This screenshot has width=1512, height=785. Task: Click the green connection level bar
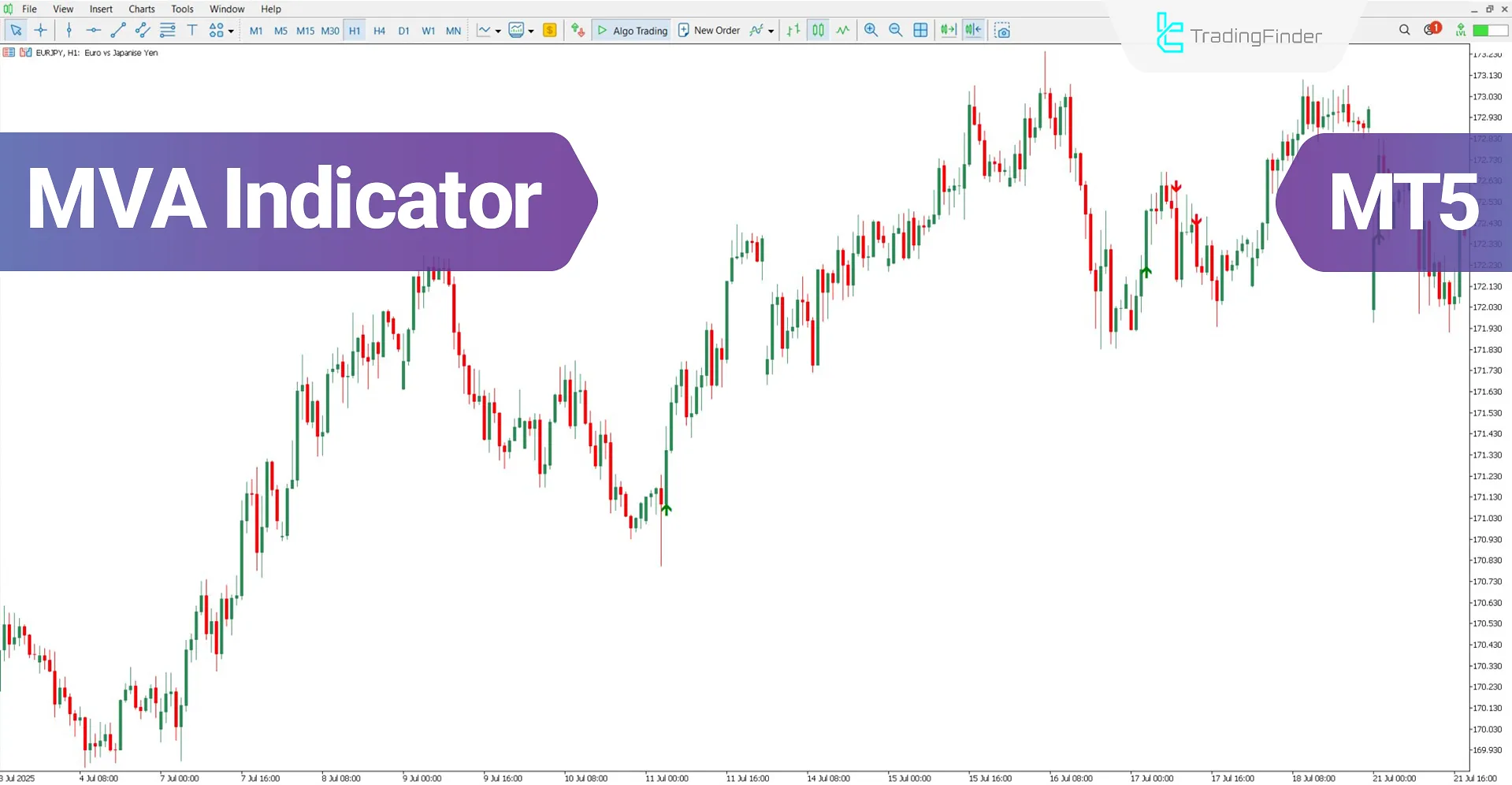click(1489, 30)
